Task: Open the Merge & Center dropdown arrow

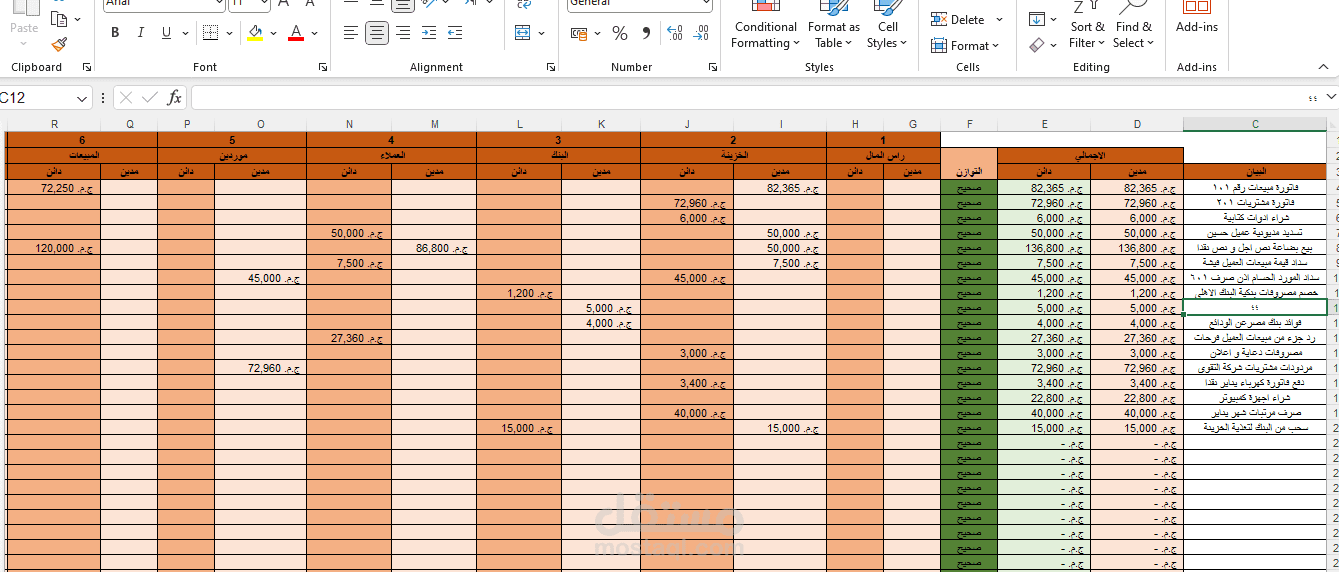Action: tap(540, 33)
